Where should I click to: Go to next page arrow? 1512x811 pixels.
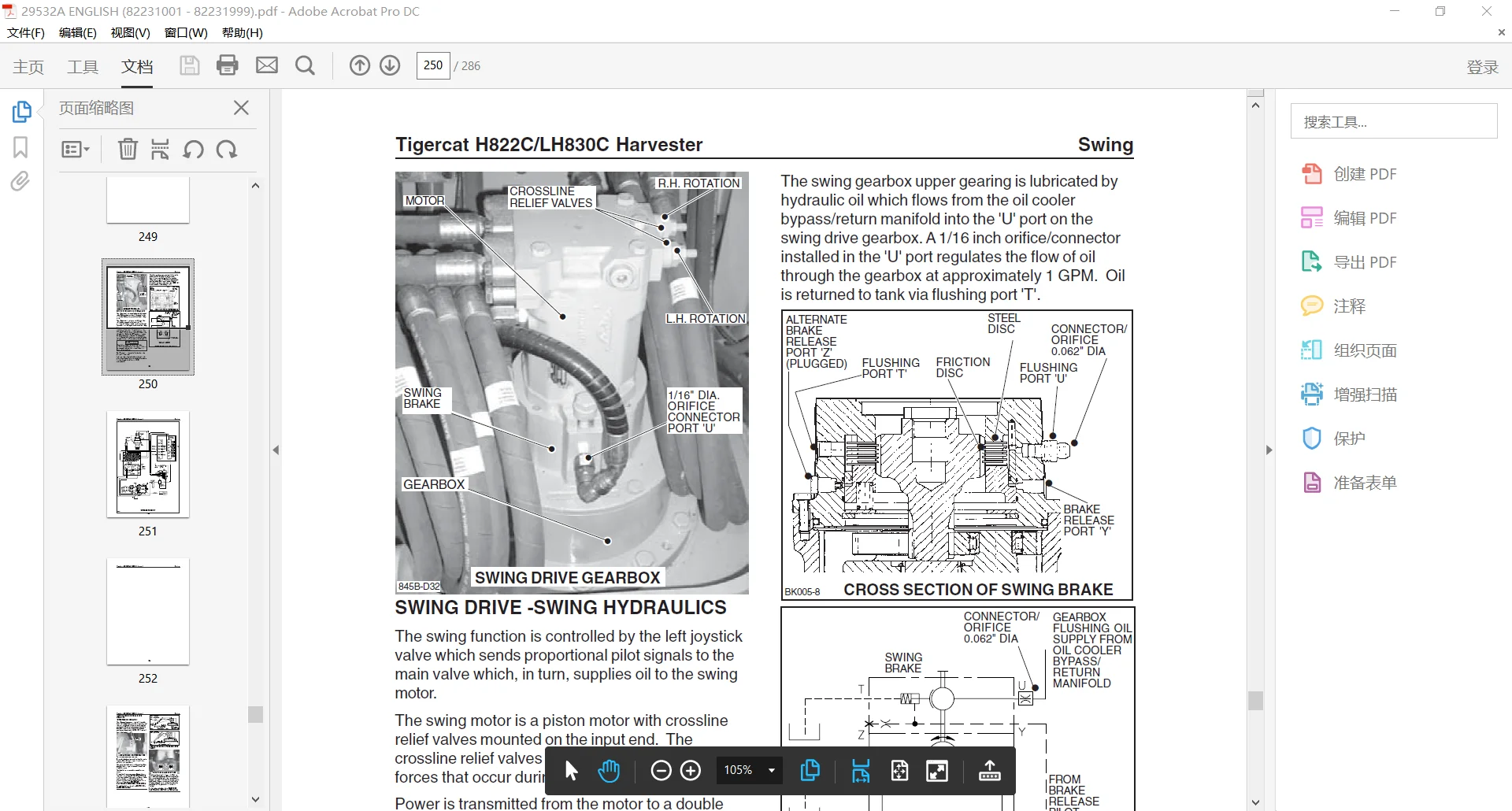pos(390,65)
